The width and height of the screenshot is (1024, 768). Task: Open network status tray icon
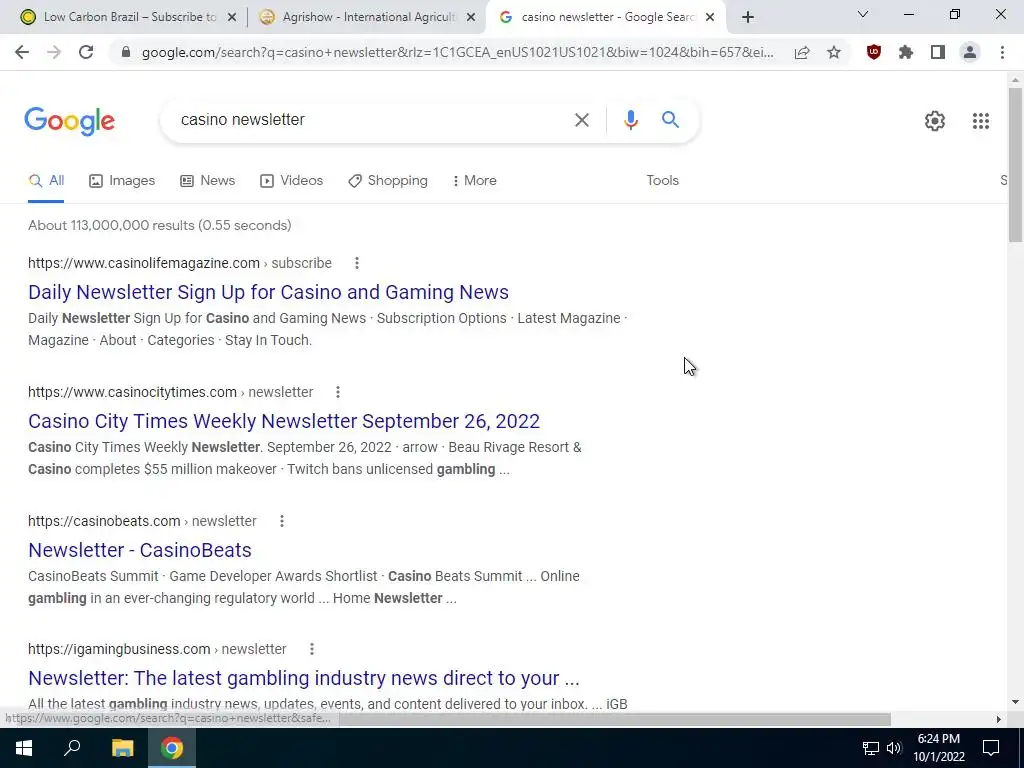pos(871,748)
